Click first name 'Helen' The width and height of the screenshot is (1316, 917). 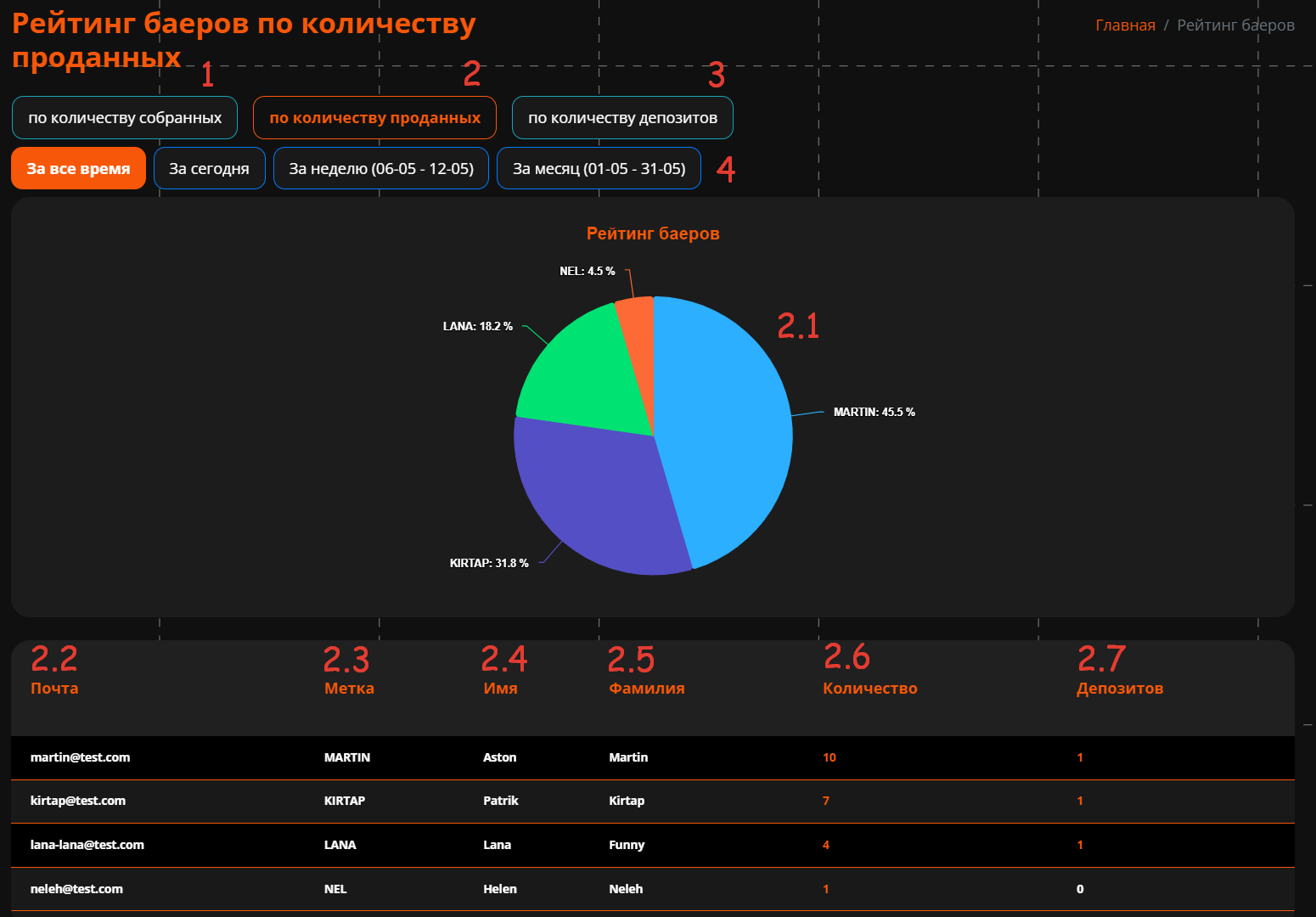pyautogui.click(x=500, y=889)
